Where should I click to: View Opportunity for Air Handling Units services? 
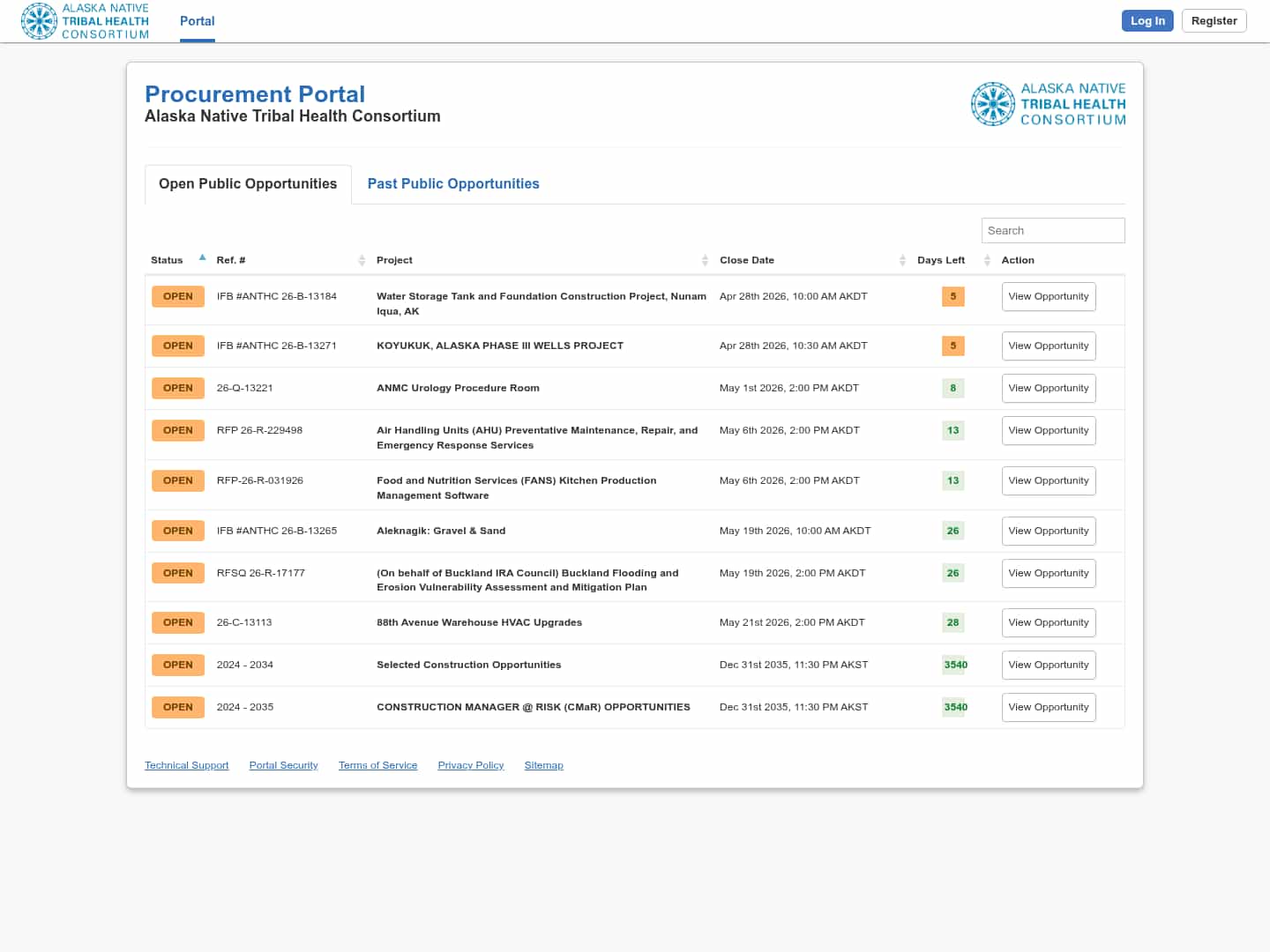click(1049, 431)
